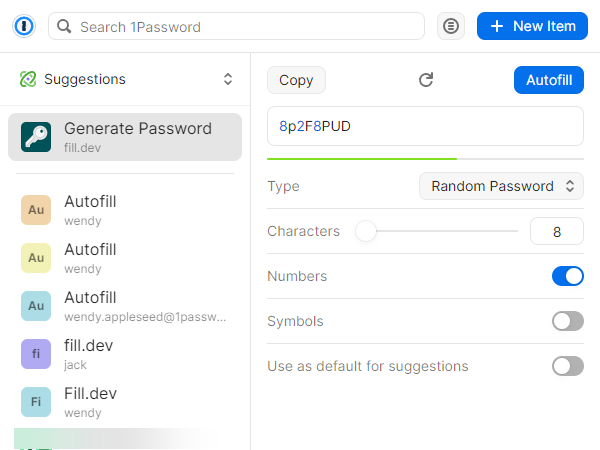Click the Characters length slider handle

366,232
